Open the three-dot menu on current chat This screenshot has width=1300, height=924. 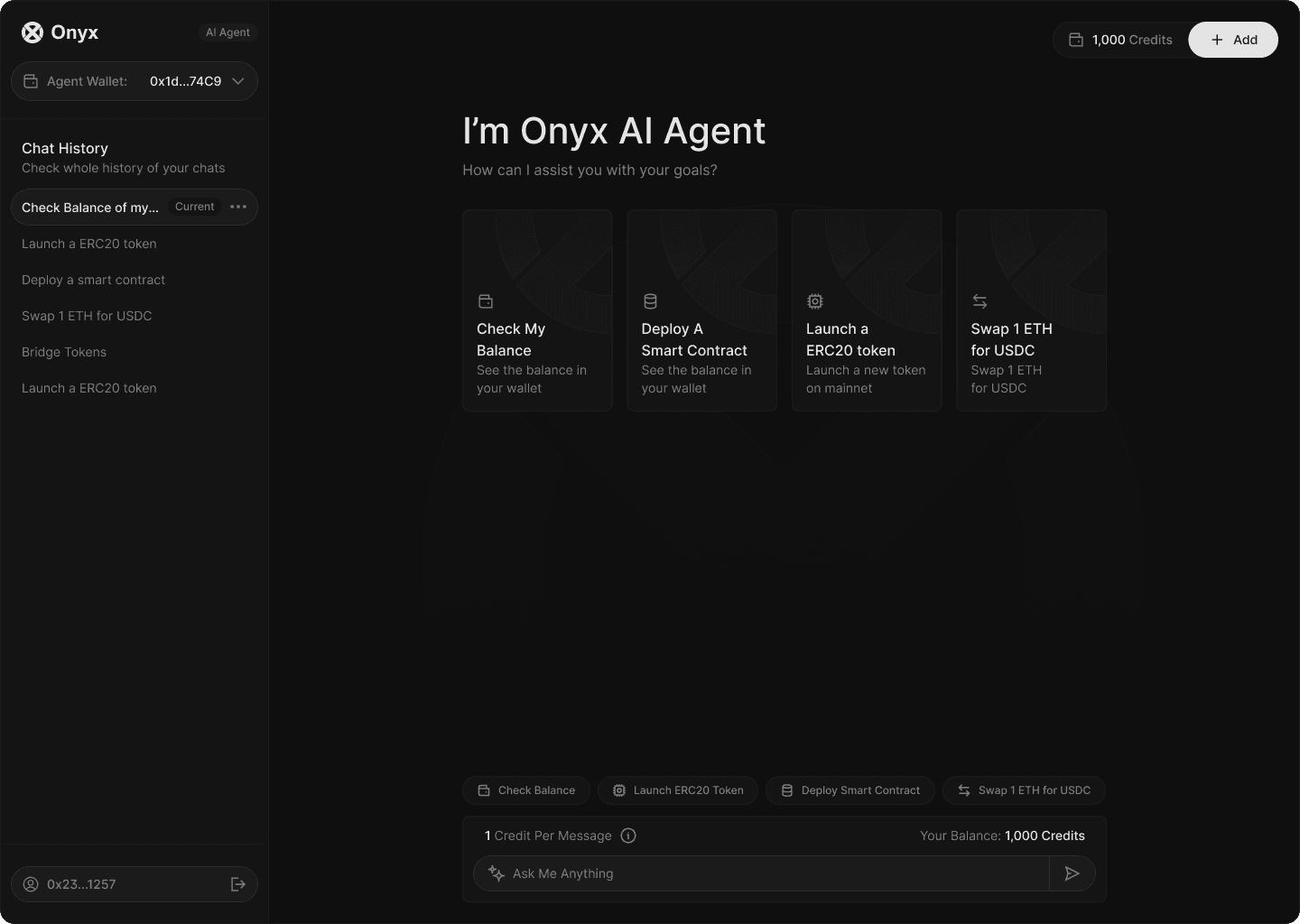(x=238, y=207)
